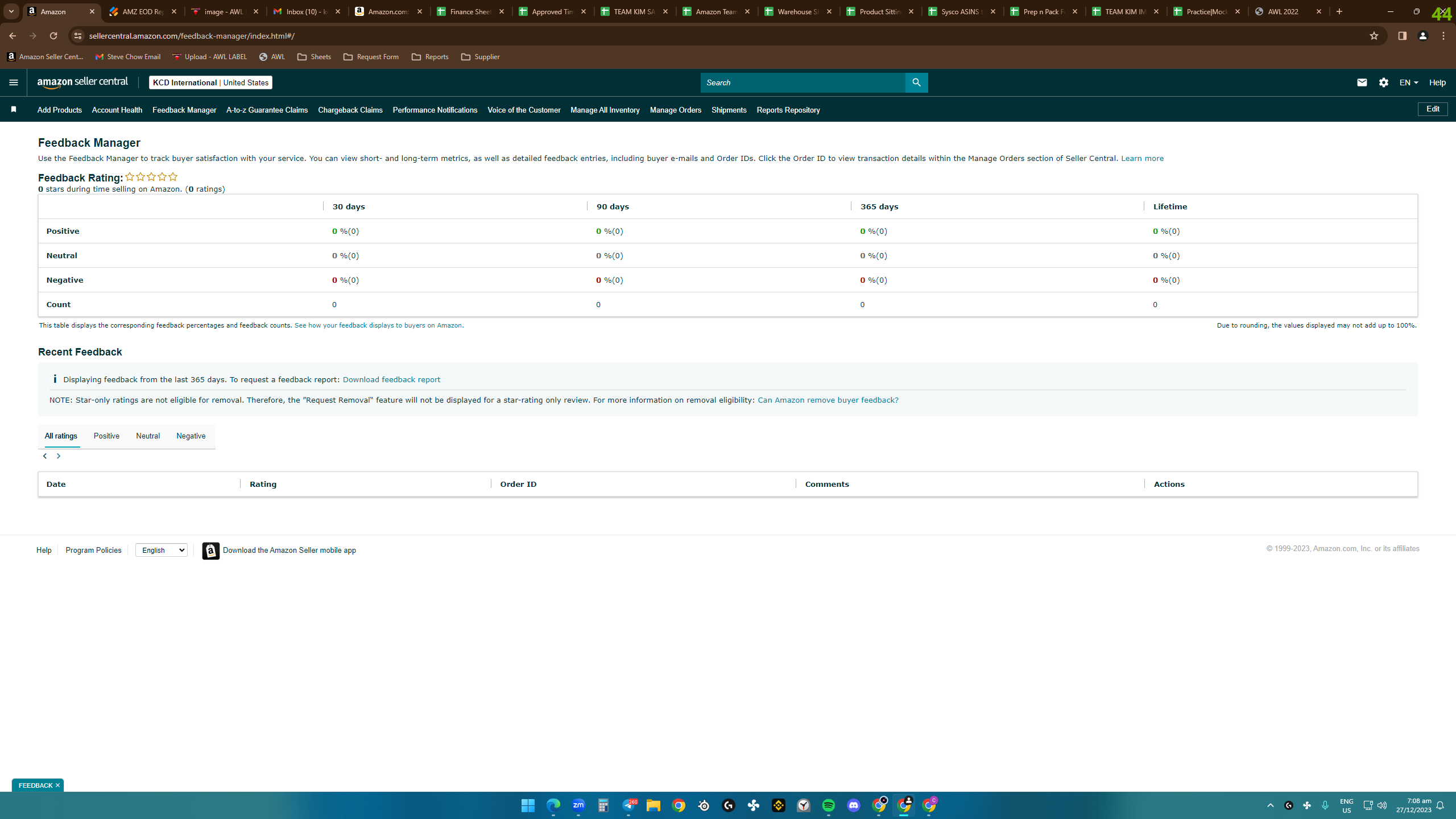Switch to the Positive ratings tab
The width and height of the screenshot is (1456, 819).
[x=106, y=436]
